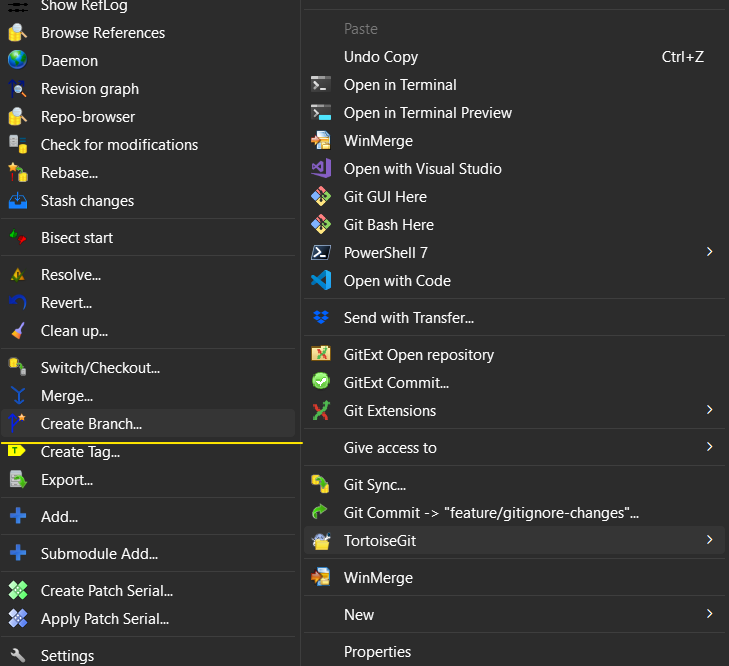The image size is (729, 666).
Task: Click the Open in Terminal Preview icon
Action: click(x=321, y=113)
